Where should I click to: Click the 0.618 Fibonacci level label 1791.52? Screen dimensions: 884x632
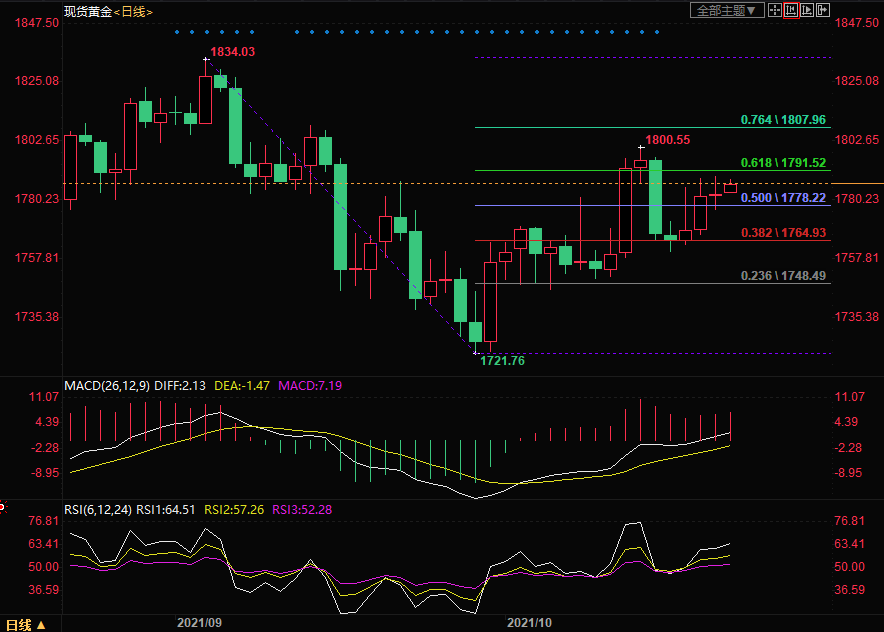click(x=783, y=162)
